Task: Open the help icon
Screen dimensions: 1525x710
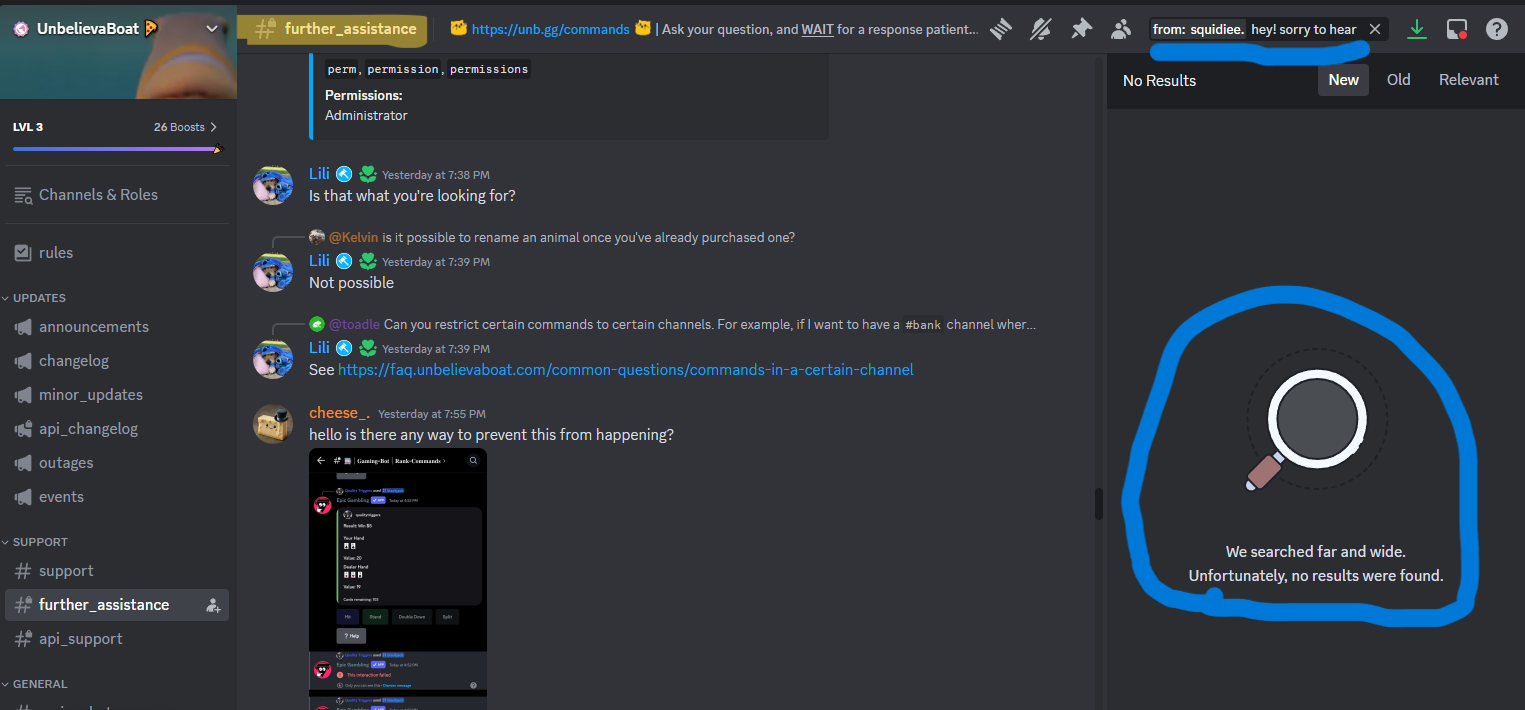Action: (x=1497, y=29)
